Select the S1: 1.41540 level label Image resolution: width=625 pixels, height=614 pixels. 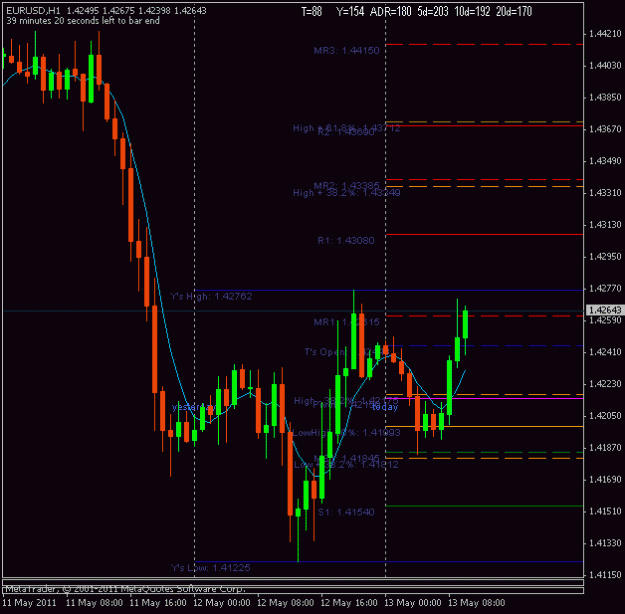[346, 512]
